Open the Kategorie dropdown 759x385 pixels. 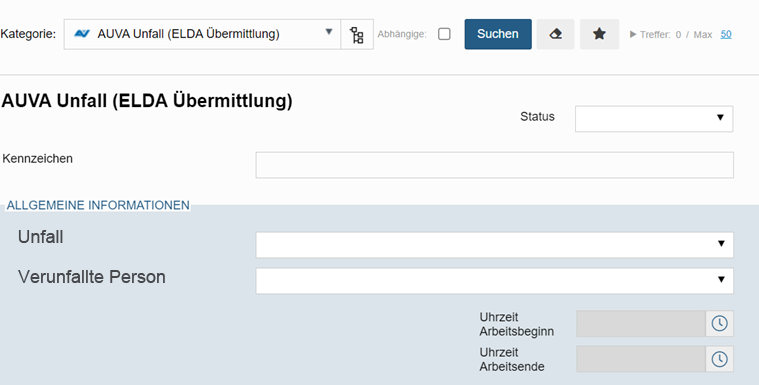click(x=202, y=34)
